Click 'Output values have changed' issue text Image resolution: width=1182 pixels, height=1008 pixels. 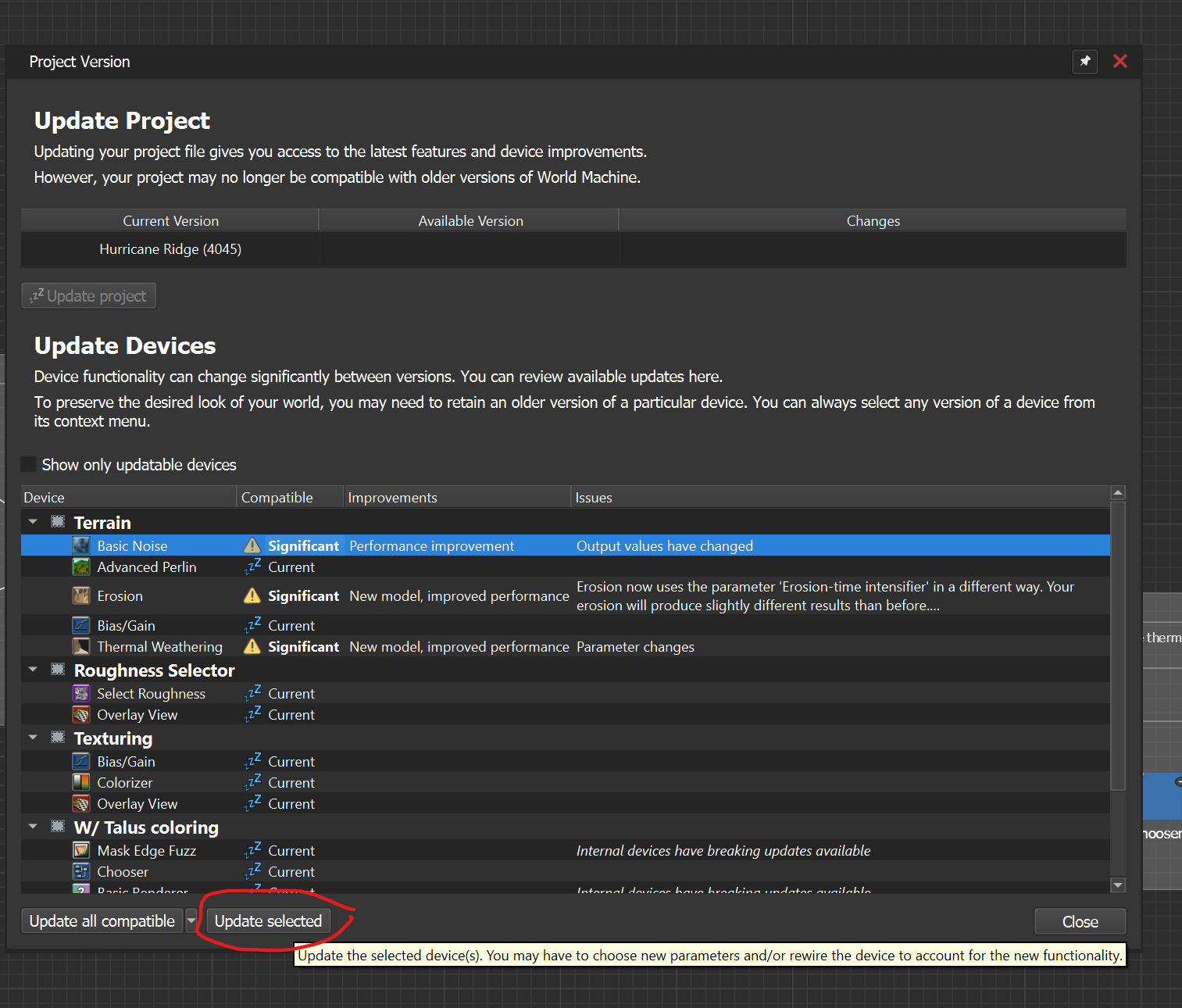tap(665, 545)
